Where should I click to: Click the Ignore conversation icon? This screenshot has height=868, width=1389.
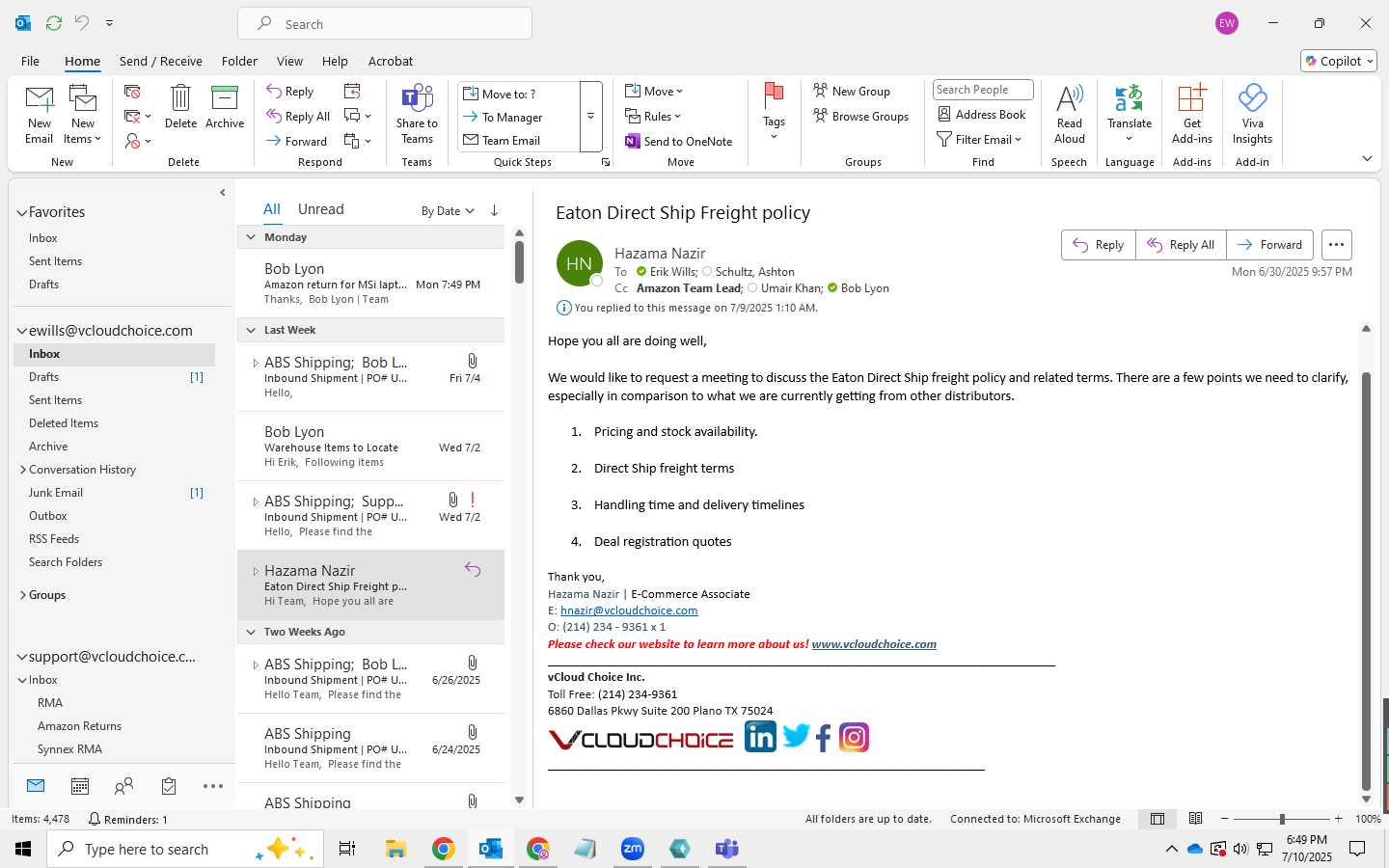tap(133, 92)
